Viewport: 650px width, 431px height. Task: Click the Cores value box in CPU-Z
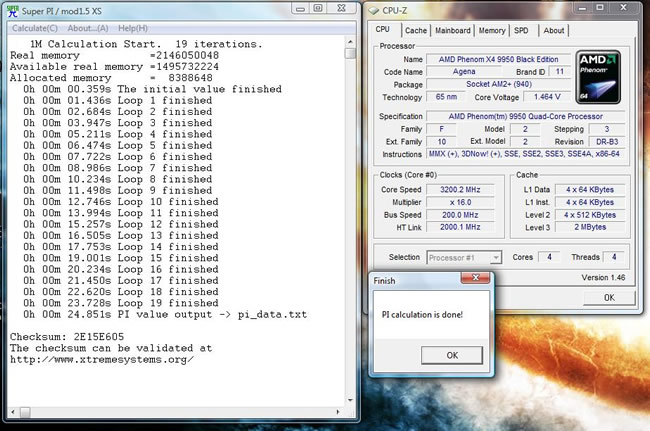(549, 257)
